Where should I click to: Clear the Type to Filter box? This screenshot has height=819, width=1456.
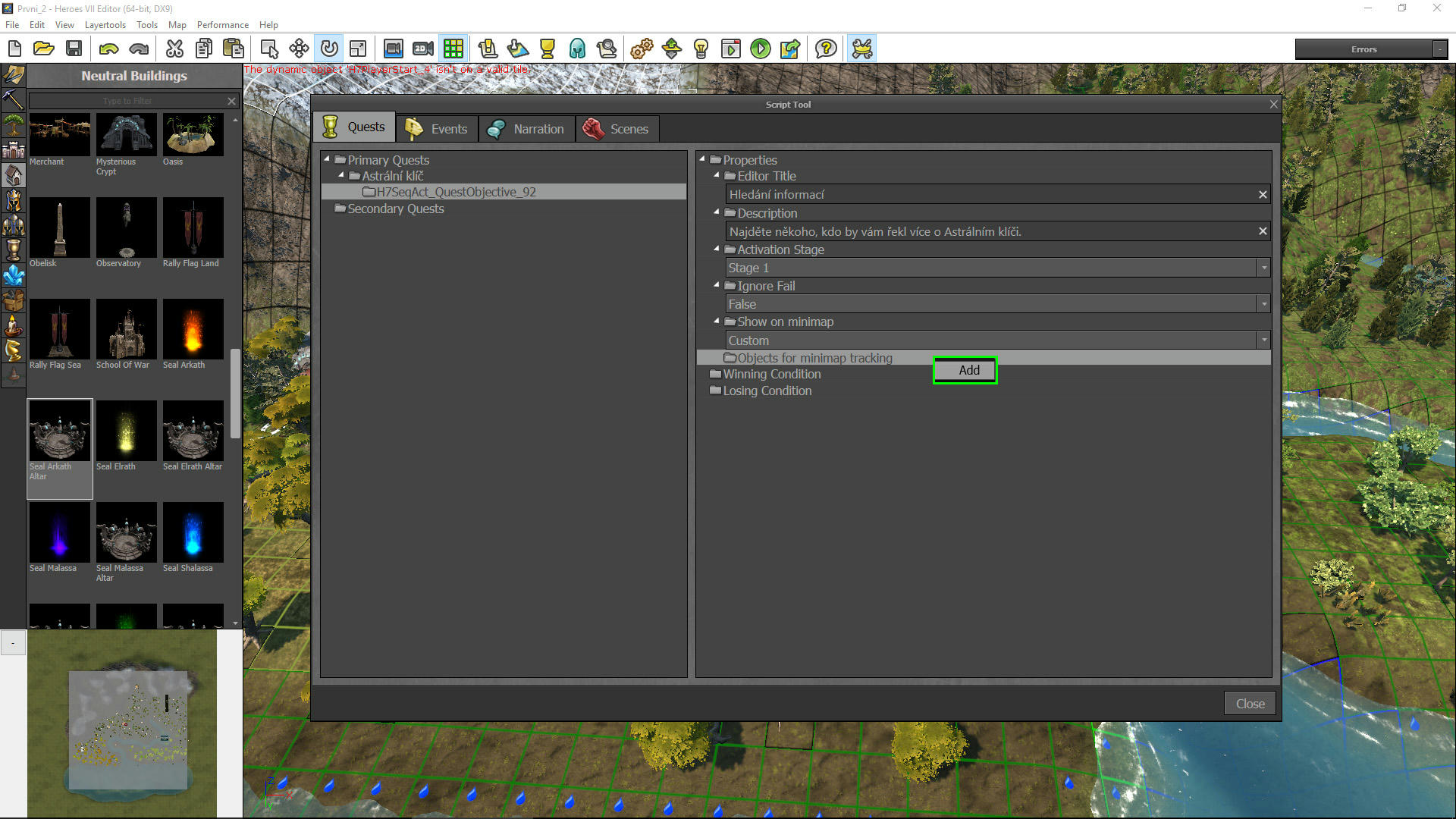232,101
